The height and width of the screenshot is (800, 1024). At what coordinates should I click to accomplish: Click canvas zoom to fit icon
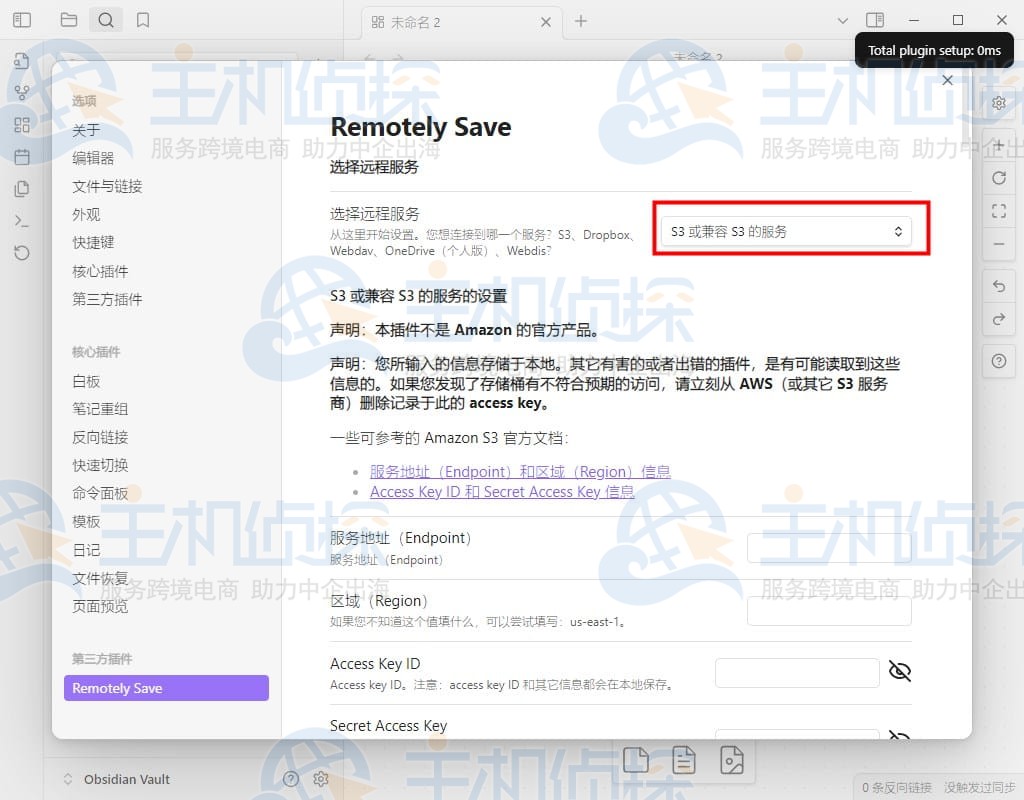click(x=999, y=211)
